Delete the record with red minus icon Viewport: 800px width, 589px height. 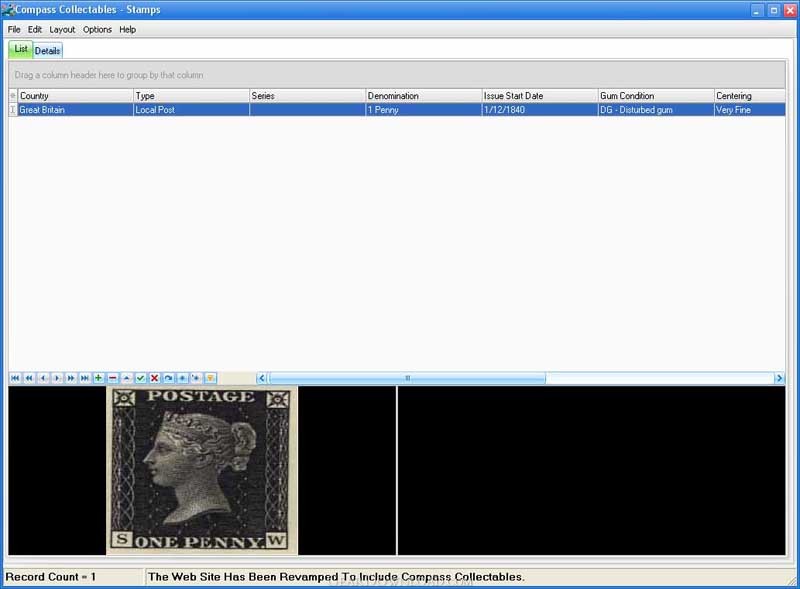coord(112,378)
